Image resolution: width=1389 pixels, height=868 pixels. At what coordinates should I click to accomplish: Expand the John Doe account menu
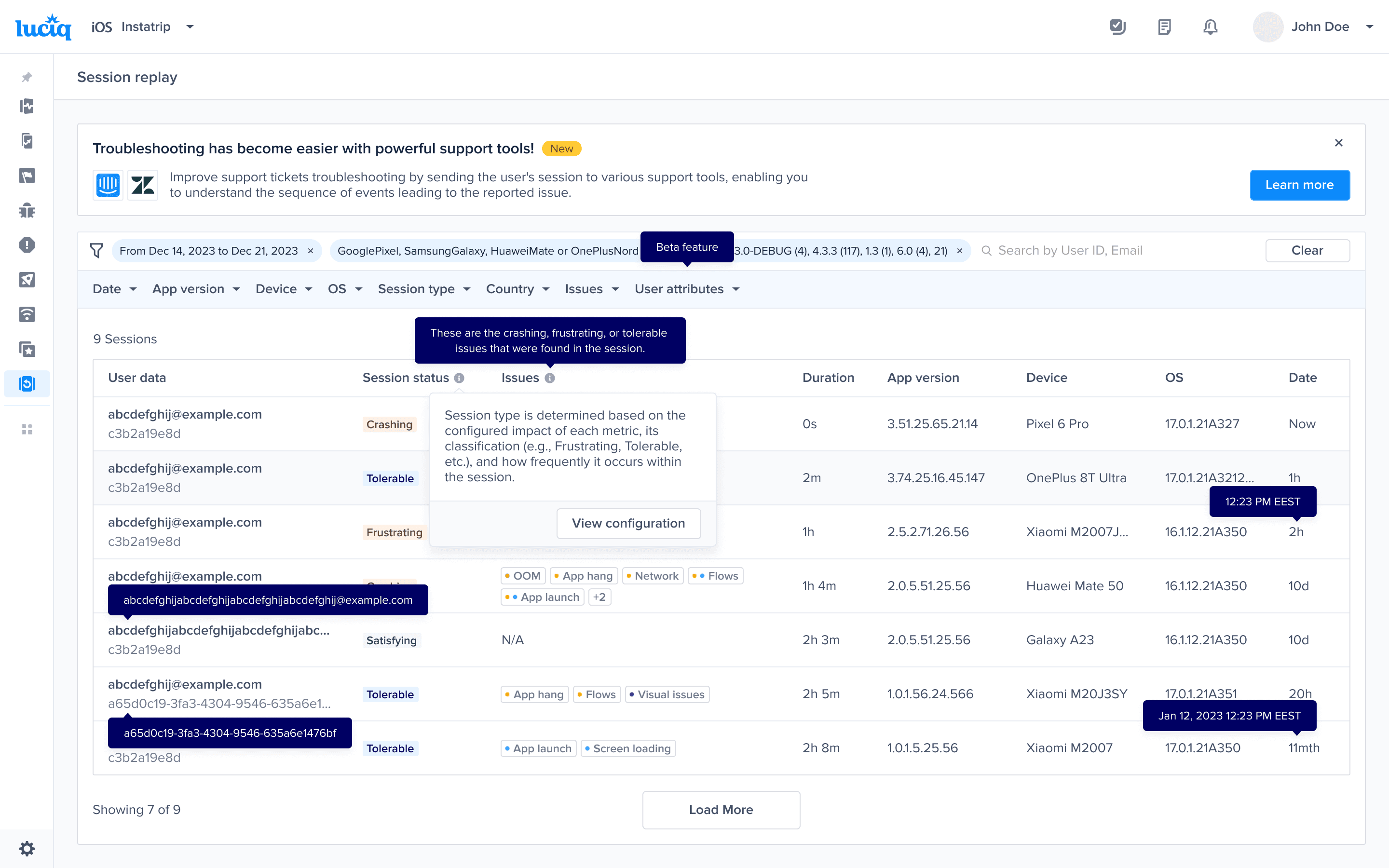click(x=1370, y=27)
